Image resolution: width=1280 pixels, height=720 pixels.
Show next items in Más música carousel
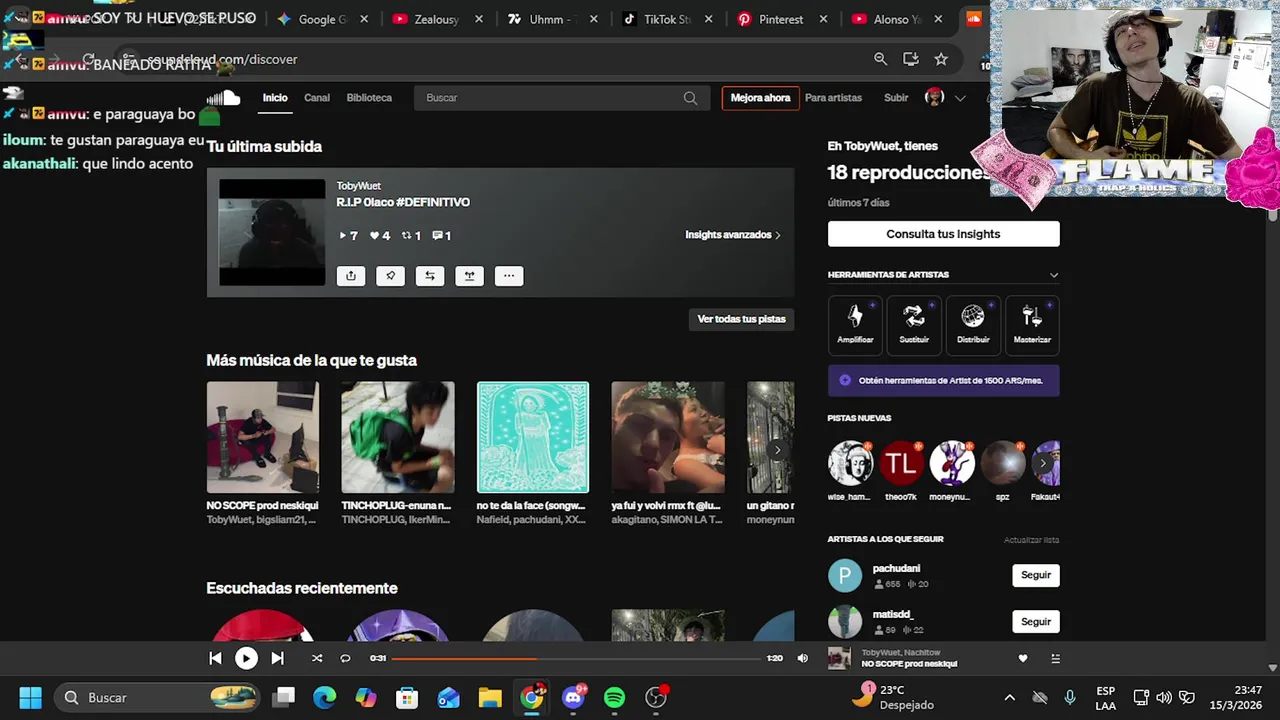click(777, 450)
